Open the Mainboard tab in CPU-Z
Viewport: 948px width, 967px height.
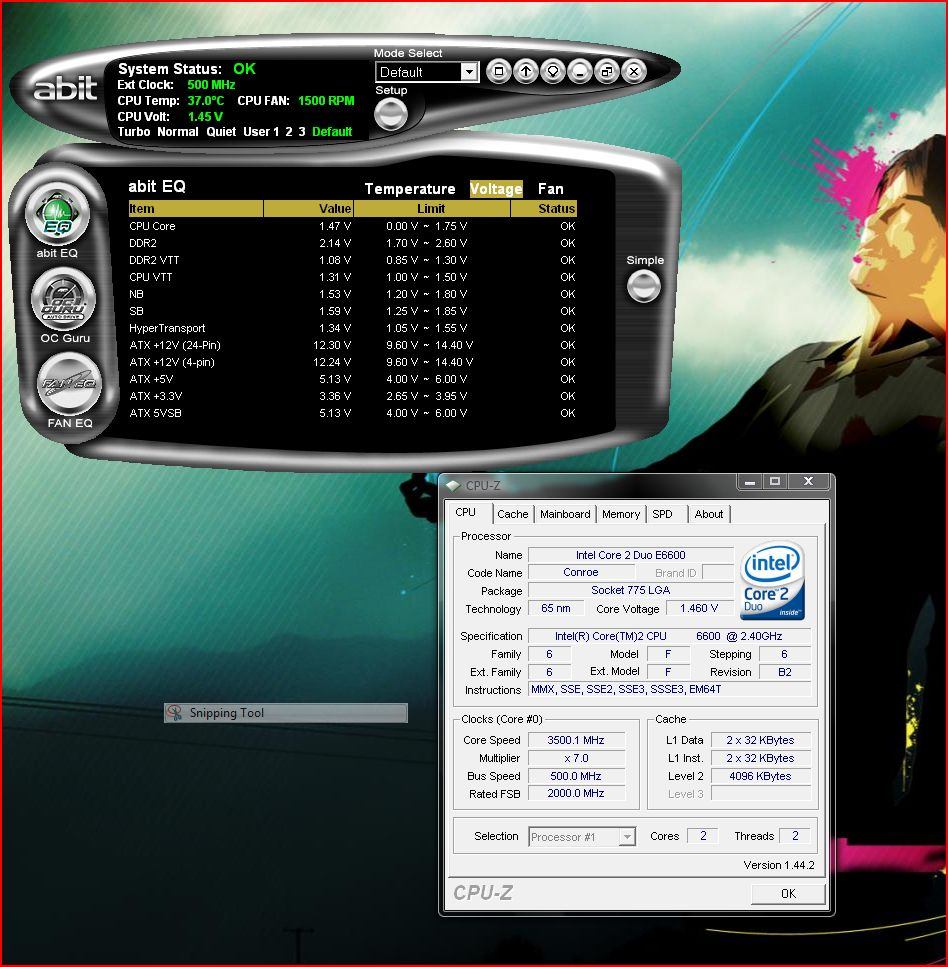point(565,514)
